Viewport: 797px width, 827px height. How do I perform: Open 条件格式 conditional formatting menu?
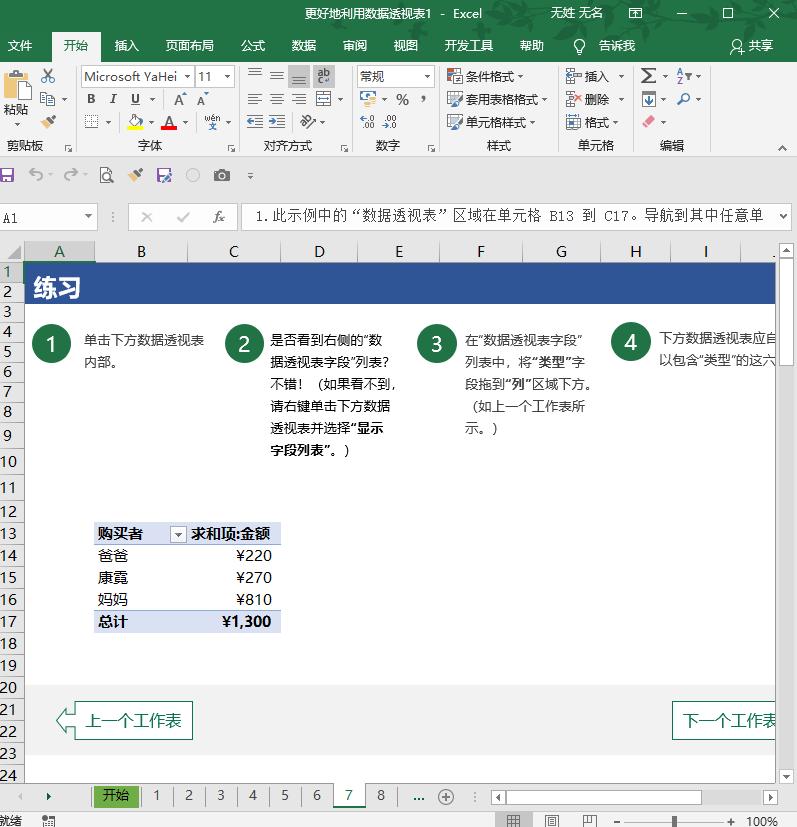485,76
